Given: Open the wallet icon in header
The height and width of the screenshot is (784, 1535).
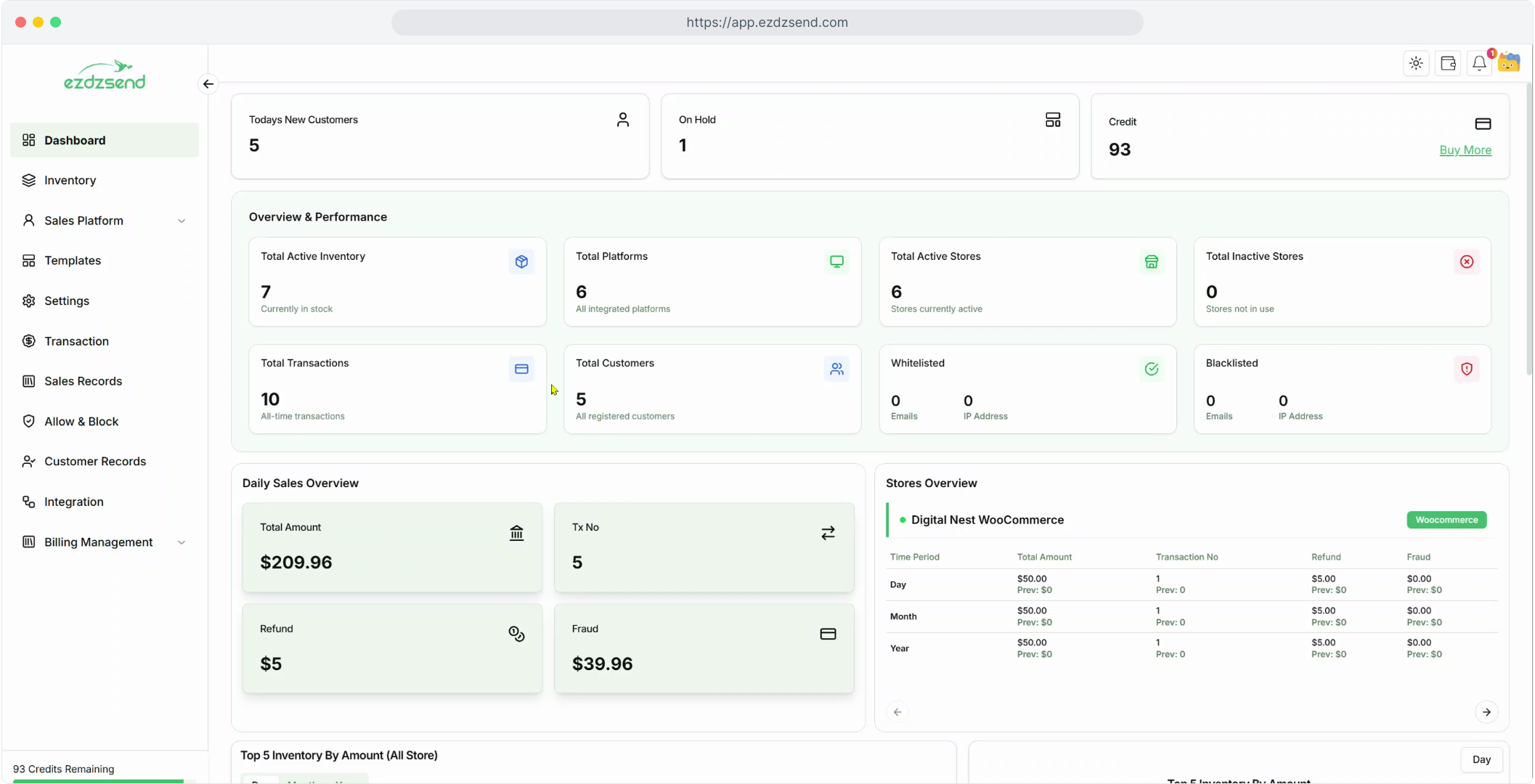Looking at the screenshot, I should [x=1448, y=64].
